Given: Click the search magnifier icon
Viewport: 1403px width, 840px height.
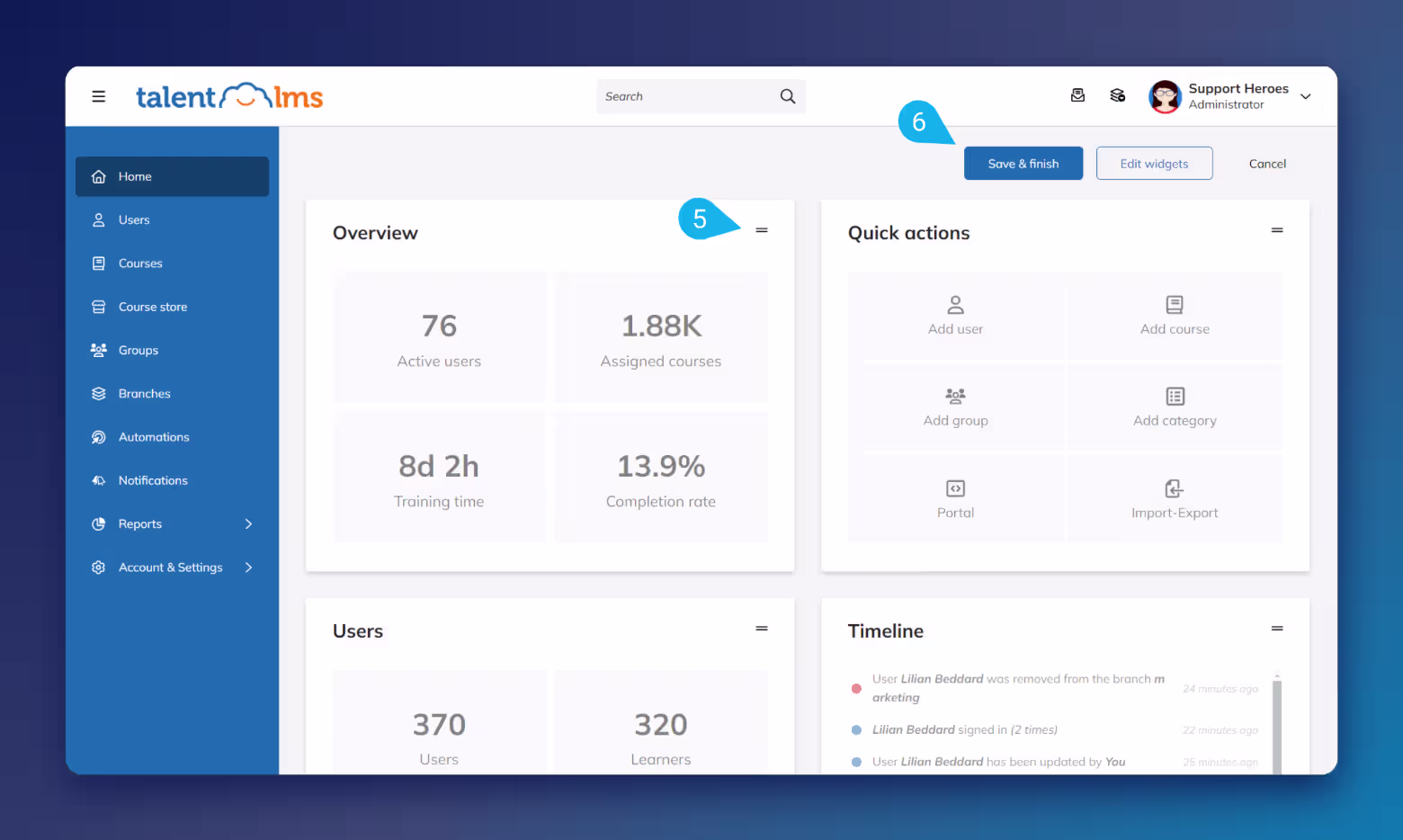Looking at the screenshot, I should coord(788,96).
